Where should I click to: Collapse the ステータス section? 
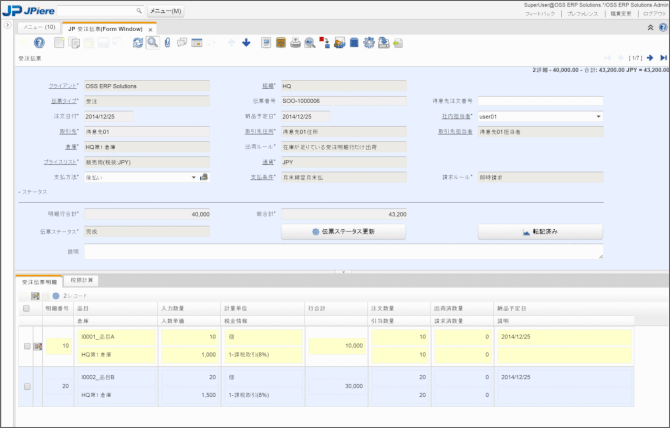[x=33, y=192]
